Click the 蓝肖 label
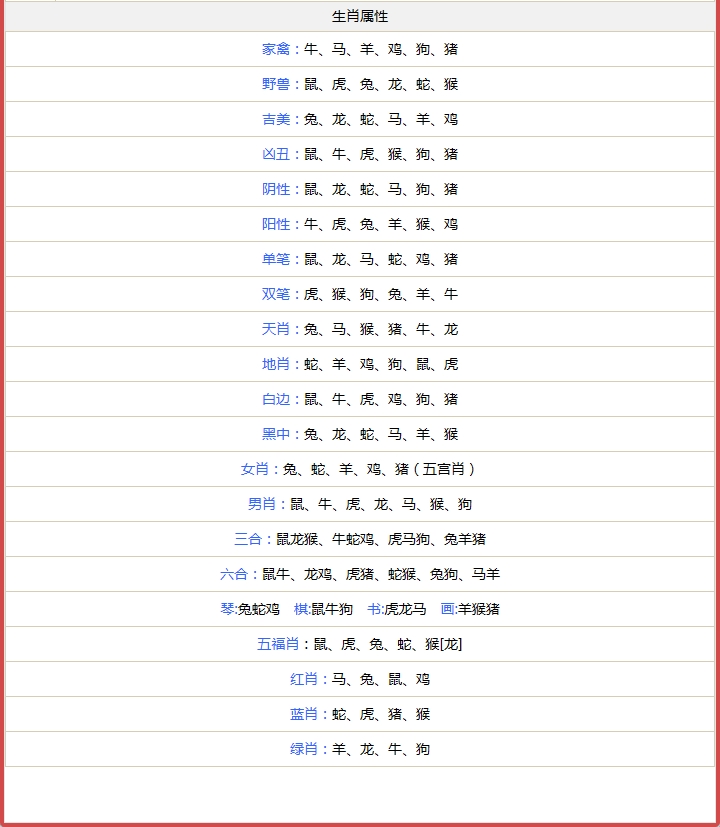 pos(304,714)
